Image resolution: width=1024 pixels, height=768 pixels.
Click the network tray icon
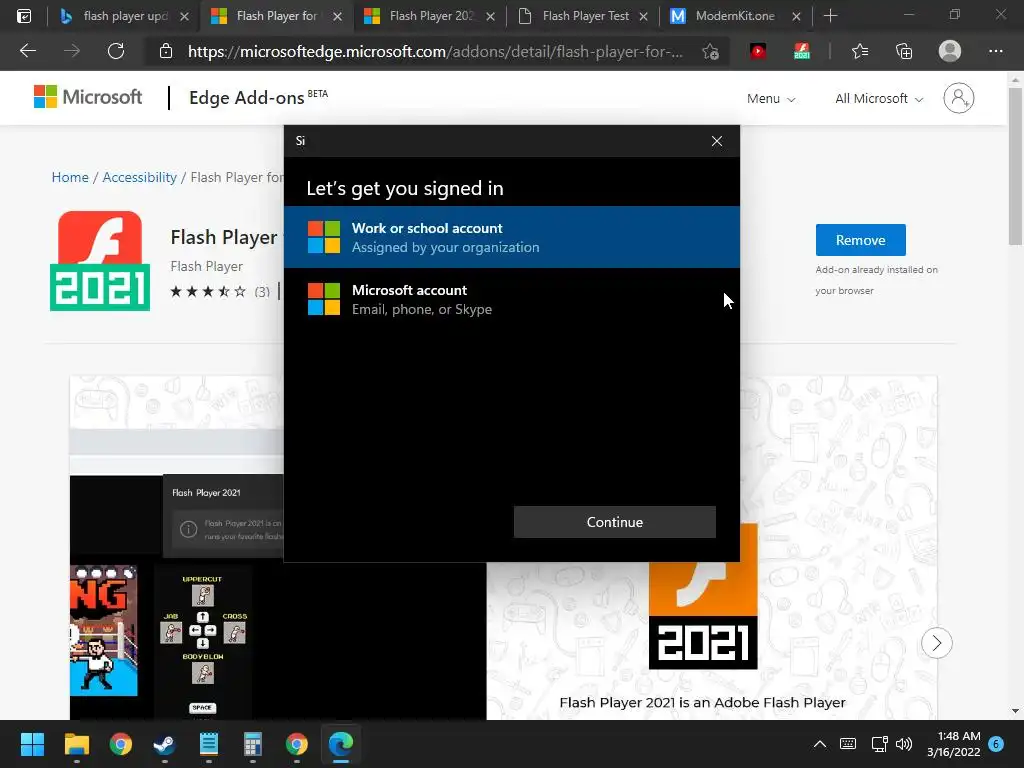coord(879,744)
